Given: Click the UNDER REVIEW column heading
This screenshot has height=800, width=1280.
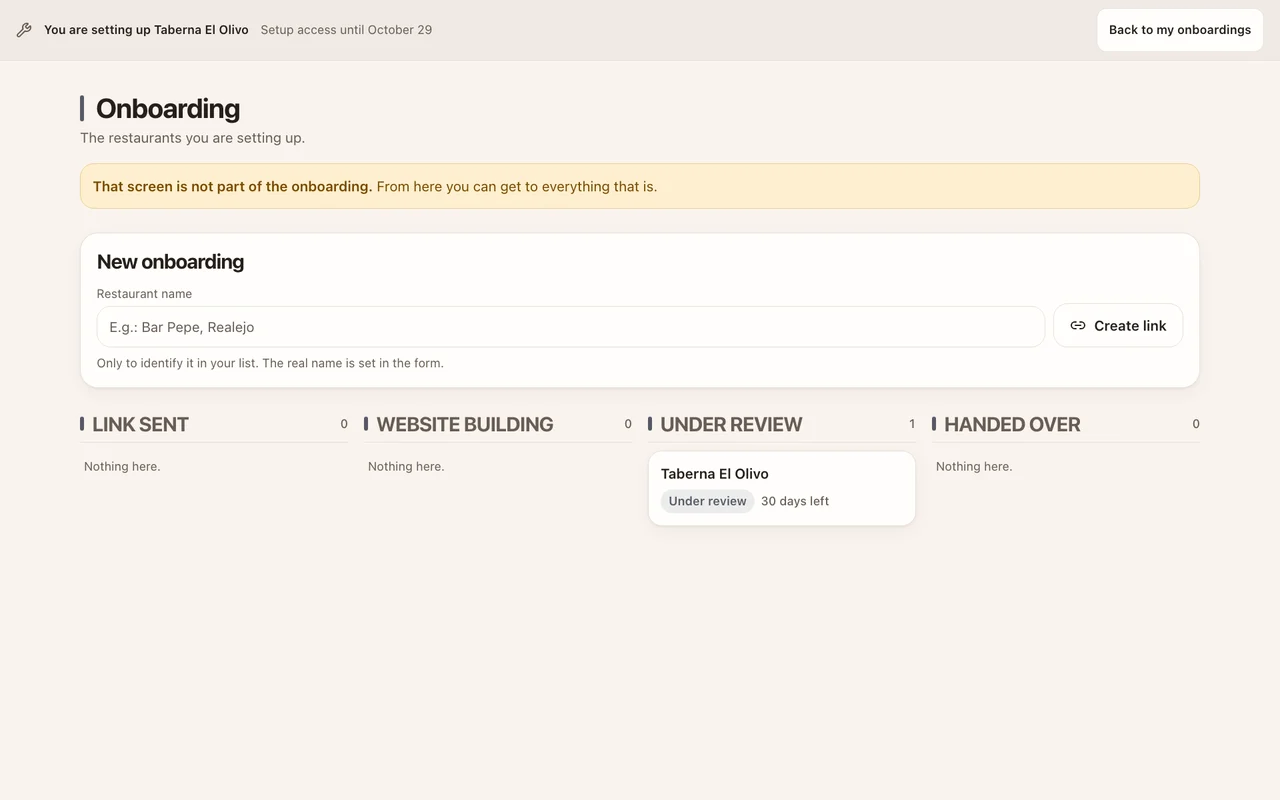Looking at the screenshot, I should pyautogui.click(x=731, y=424).
